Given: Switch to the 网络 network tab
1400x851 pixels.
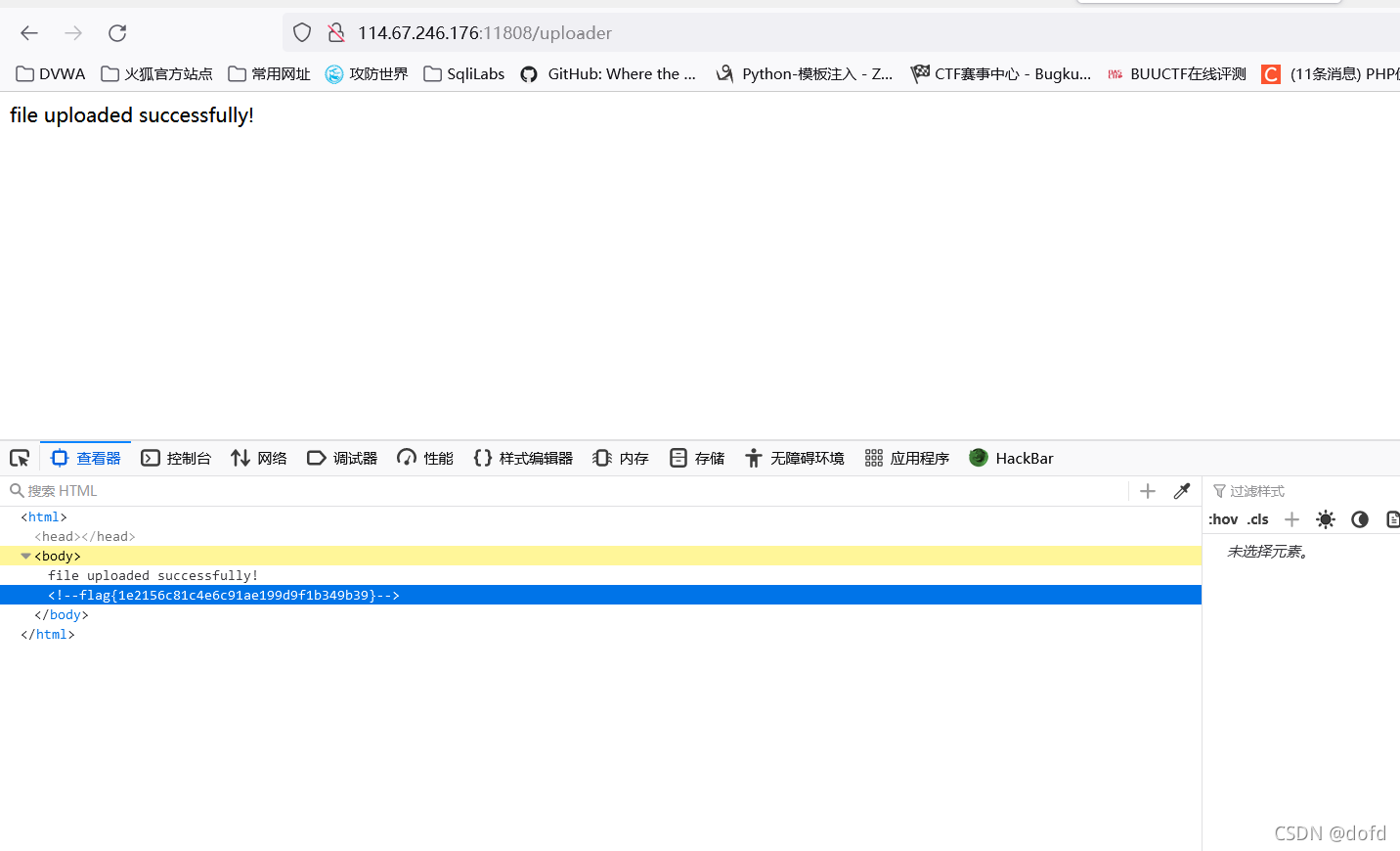Looking at the screenshot, I should click(259, 459).
